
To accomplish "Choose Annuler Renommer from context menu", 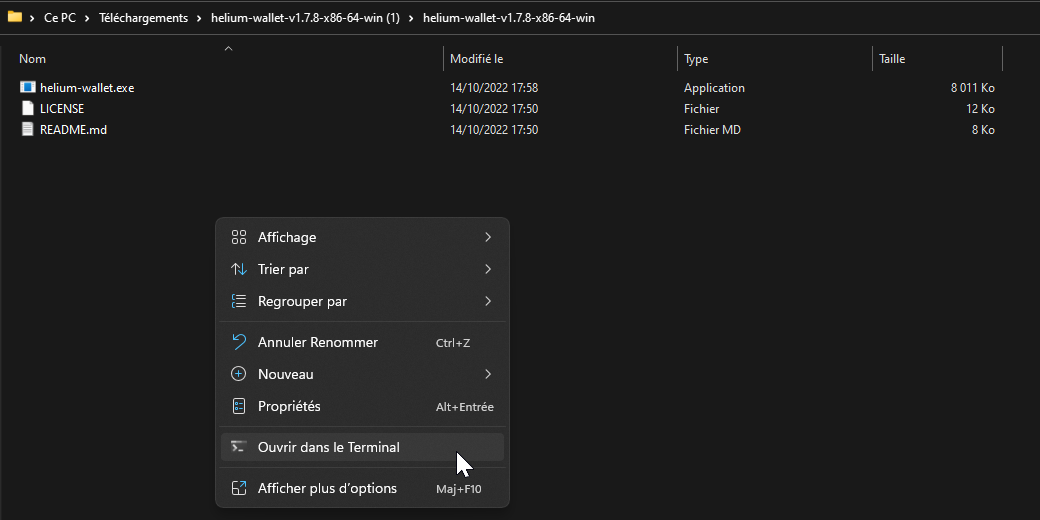I will tap(318, 343).
